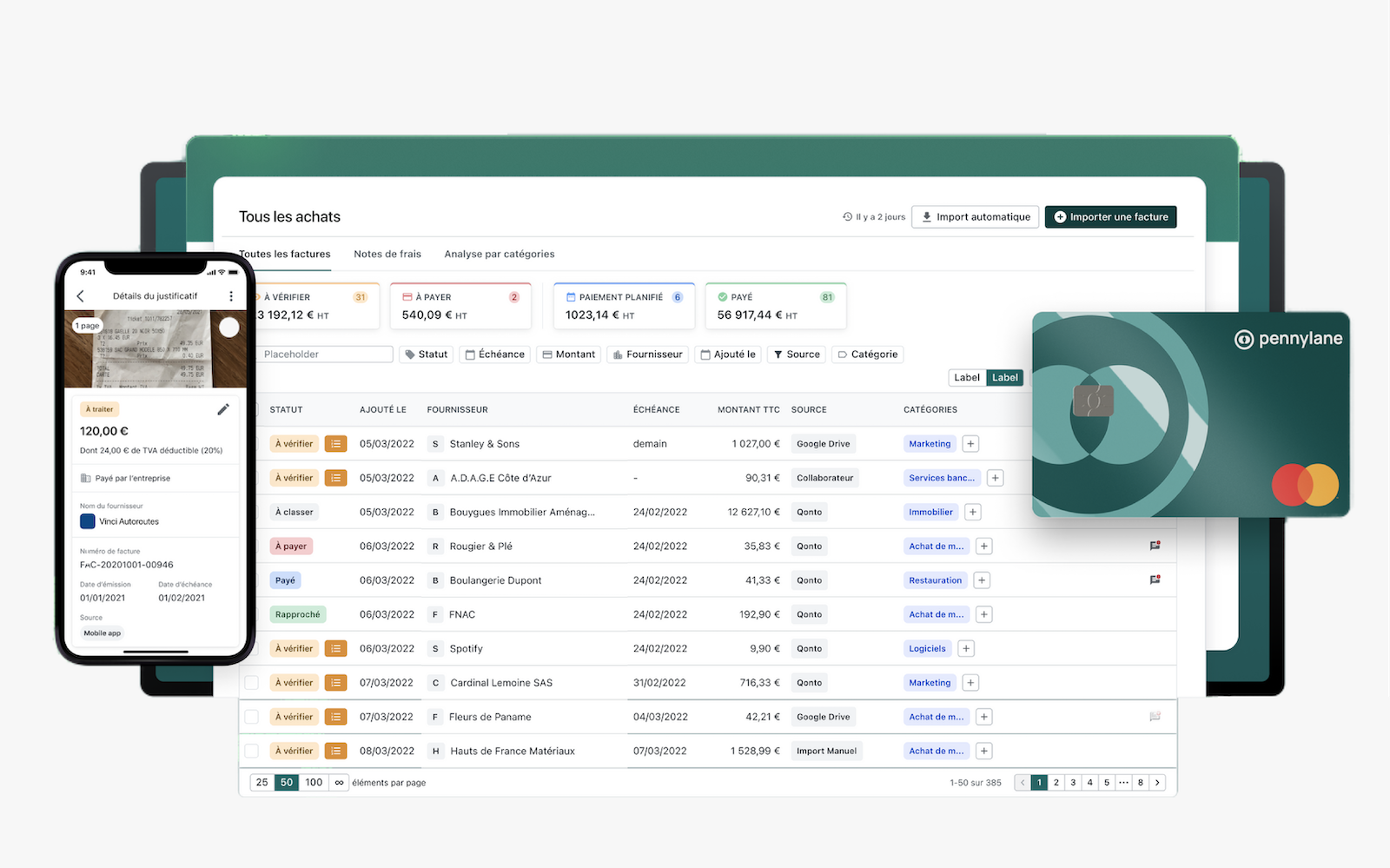Viewport: 1390px width, 868px height.
Task: Open the Fournisseur filter dropdown
Action: [647, 354]
